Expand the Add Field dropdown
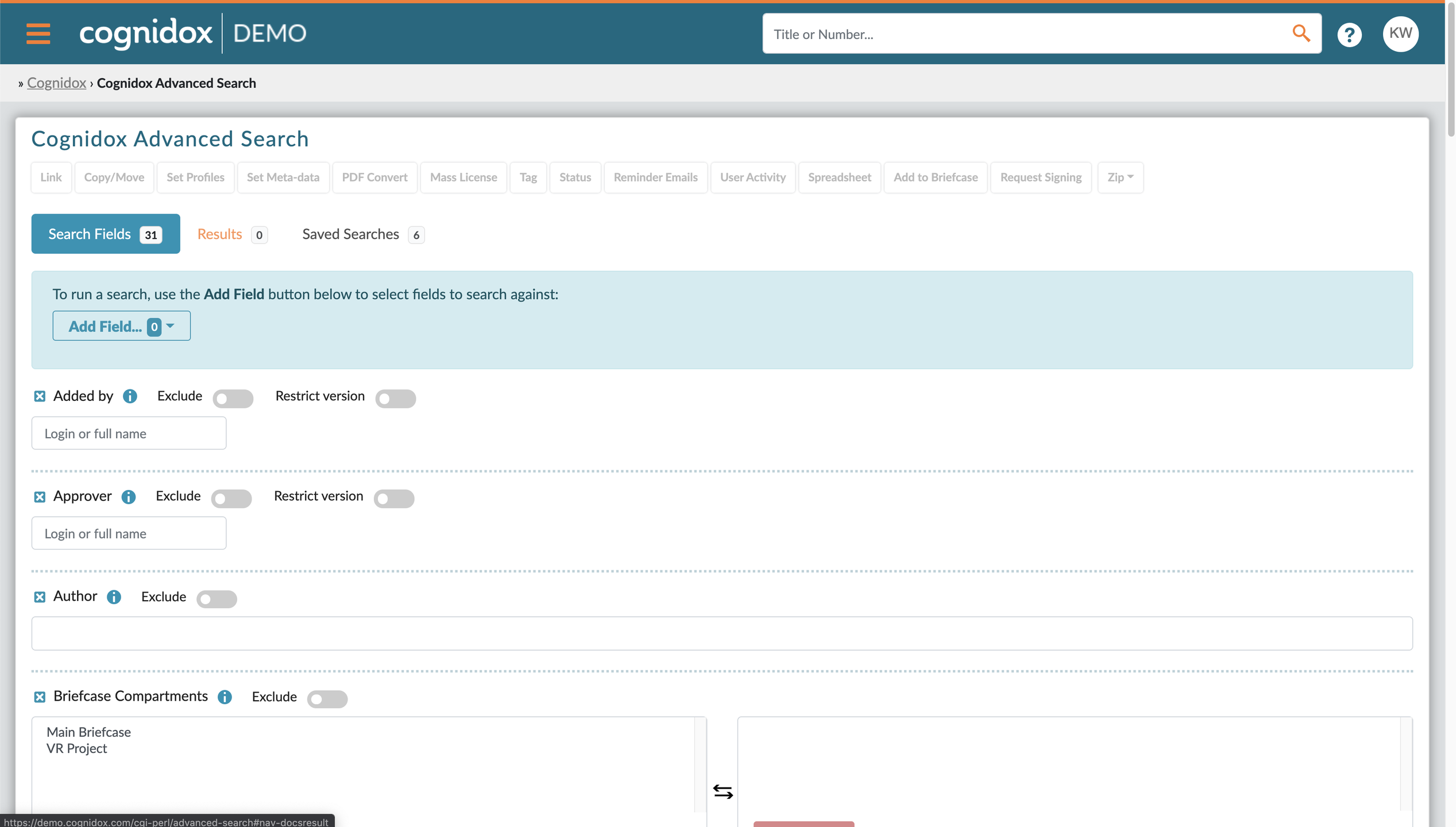Viewport: 1456px width, 827px height. tap(121, 326)
